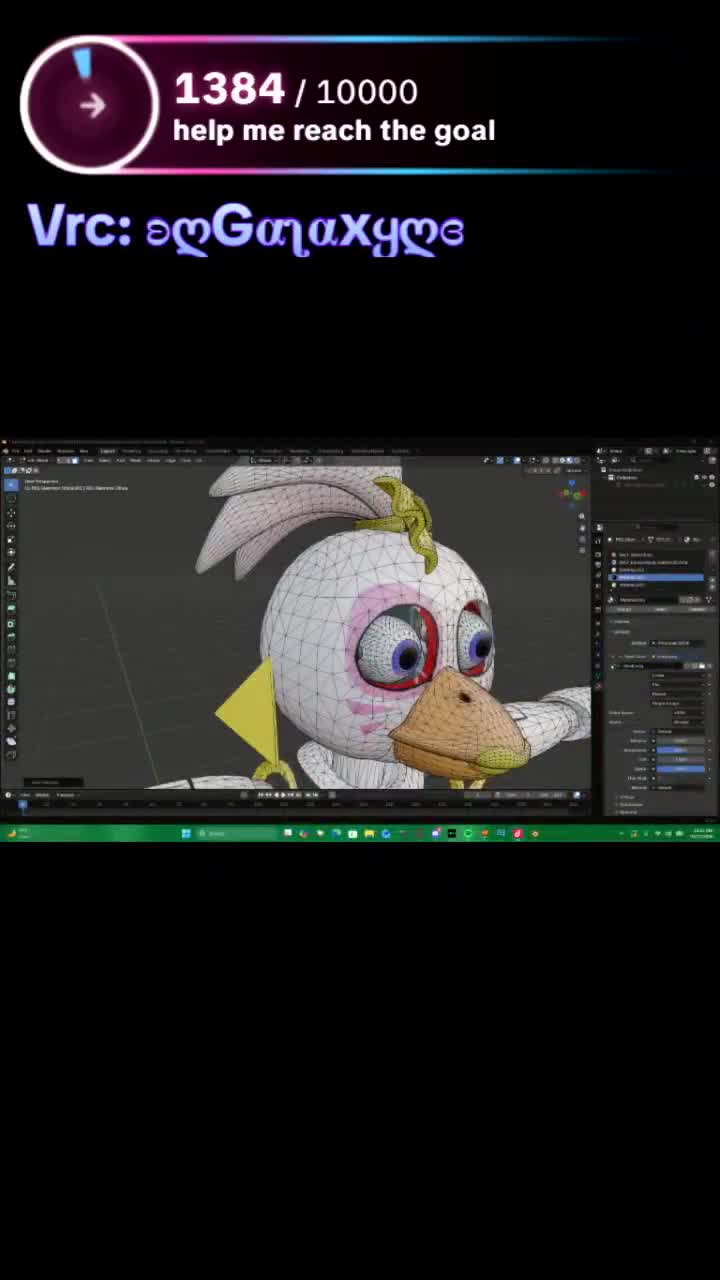720x1280 pixels.
Task: Select the Move tool
Action: 11,513
